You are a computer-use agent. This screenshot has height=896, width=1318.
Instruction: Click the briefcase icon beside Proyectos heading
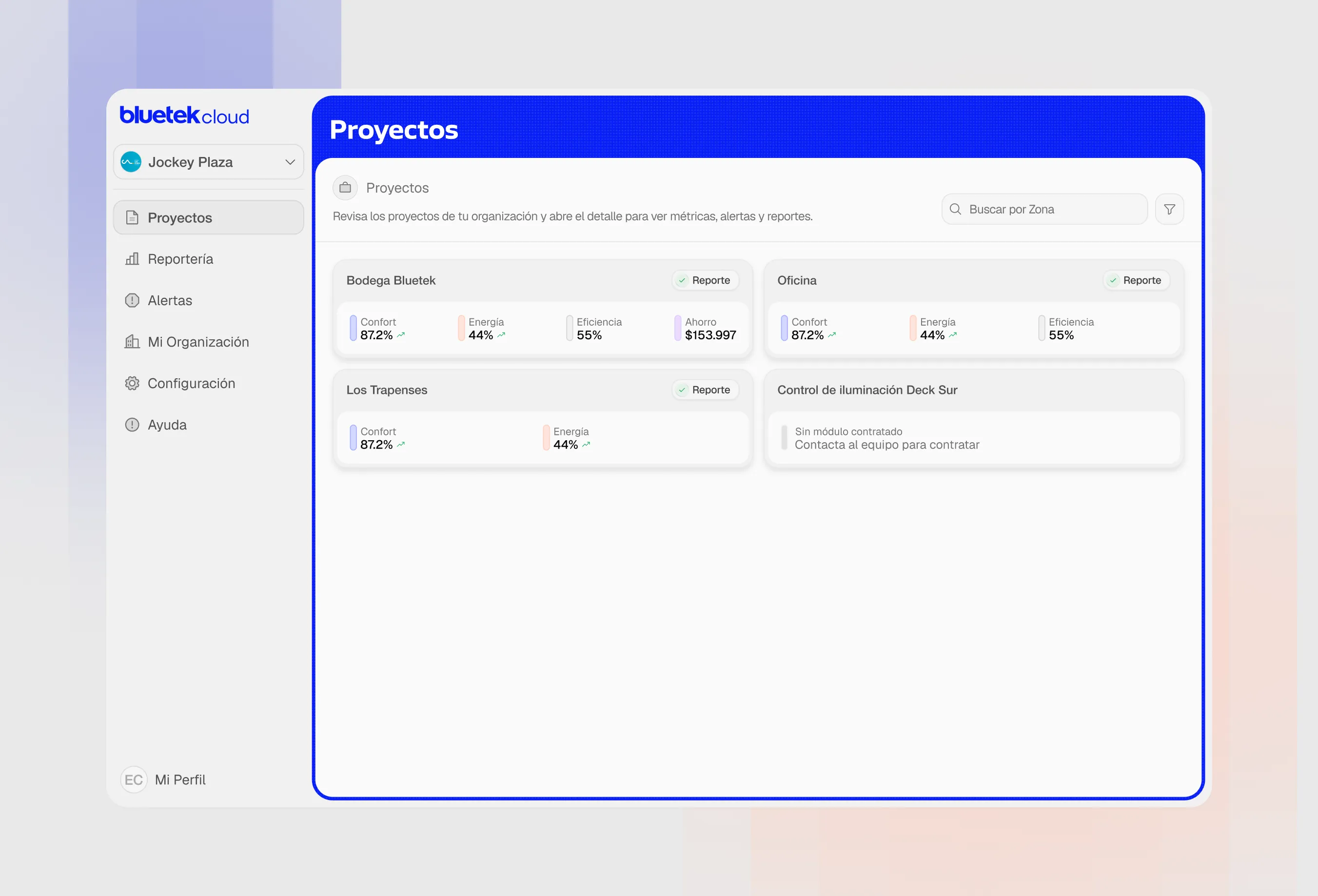[x=345, y=188]
